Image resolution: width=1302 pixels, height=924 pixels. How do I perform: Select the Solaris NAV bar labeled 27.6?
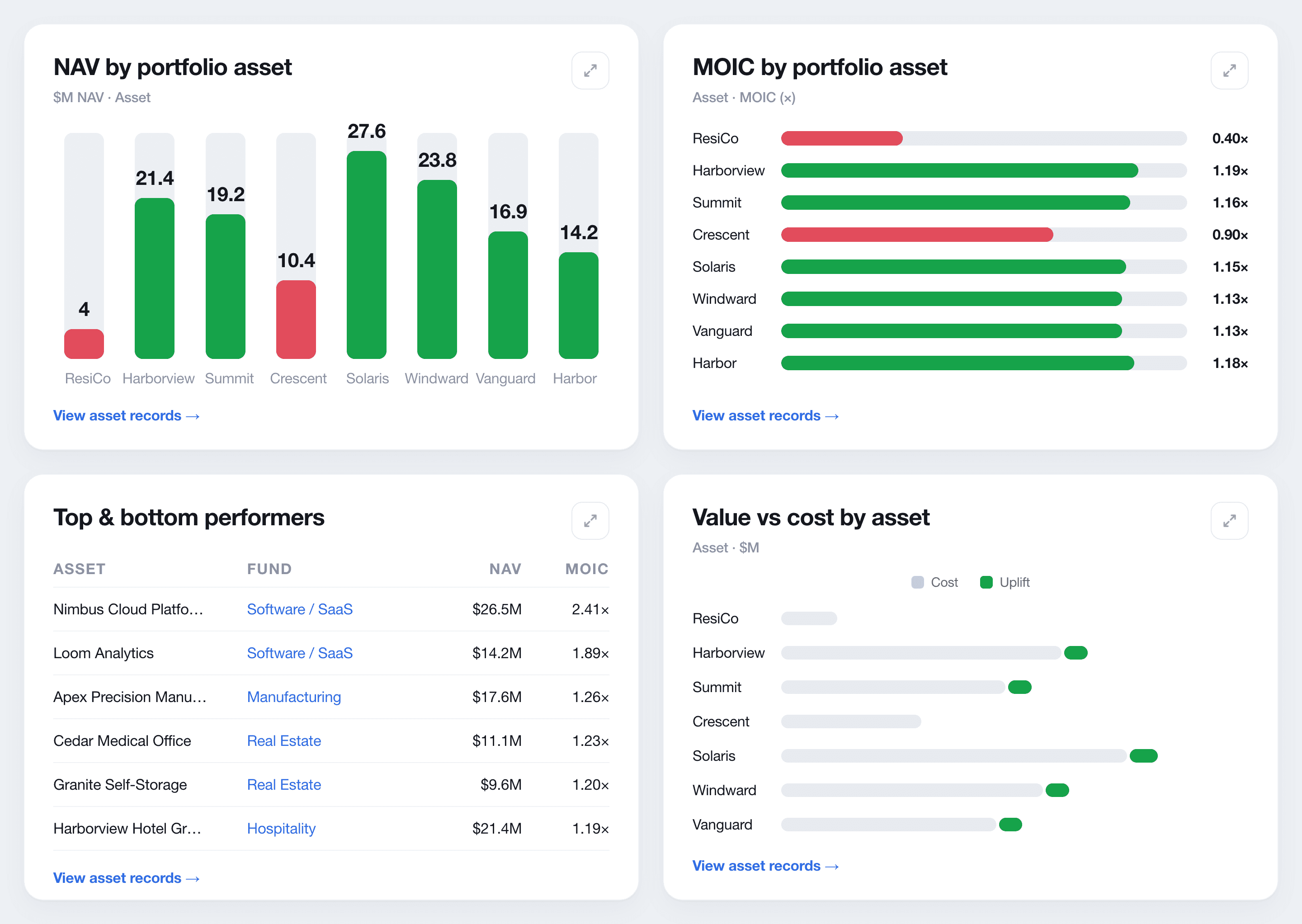pyautogui.click(x=367, y=255)
